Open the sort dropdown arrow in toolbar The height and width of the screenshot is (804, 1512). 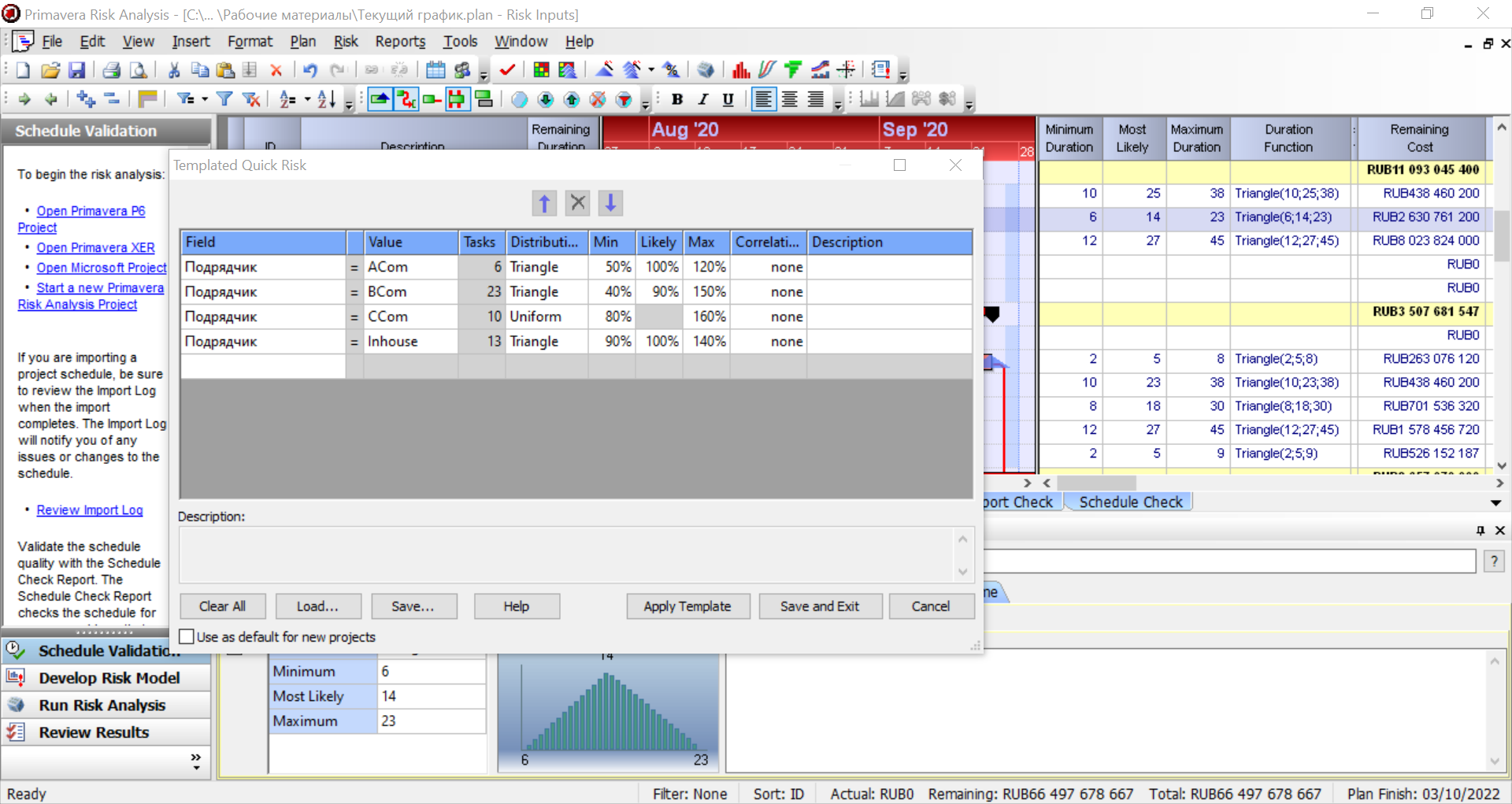coord(307,99)
